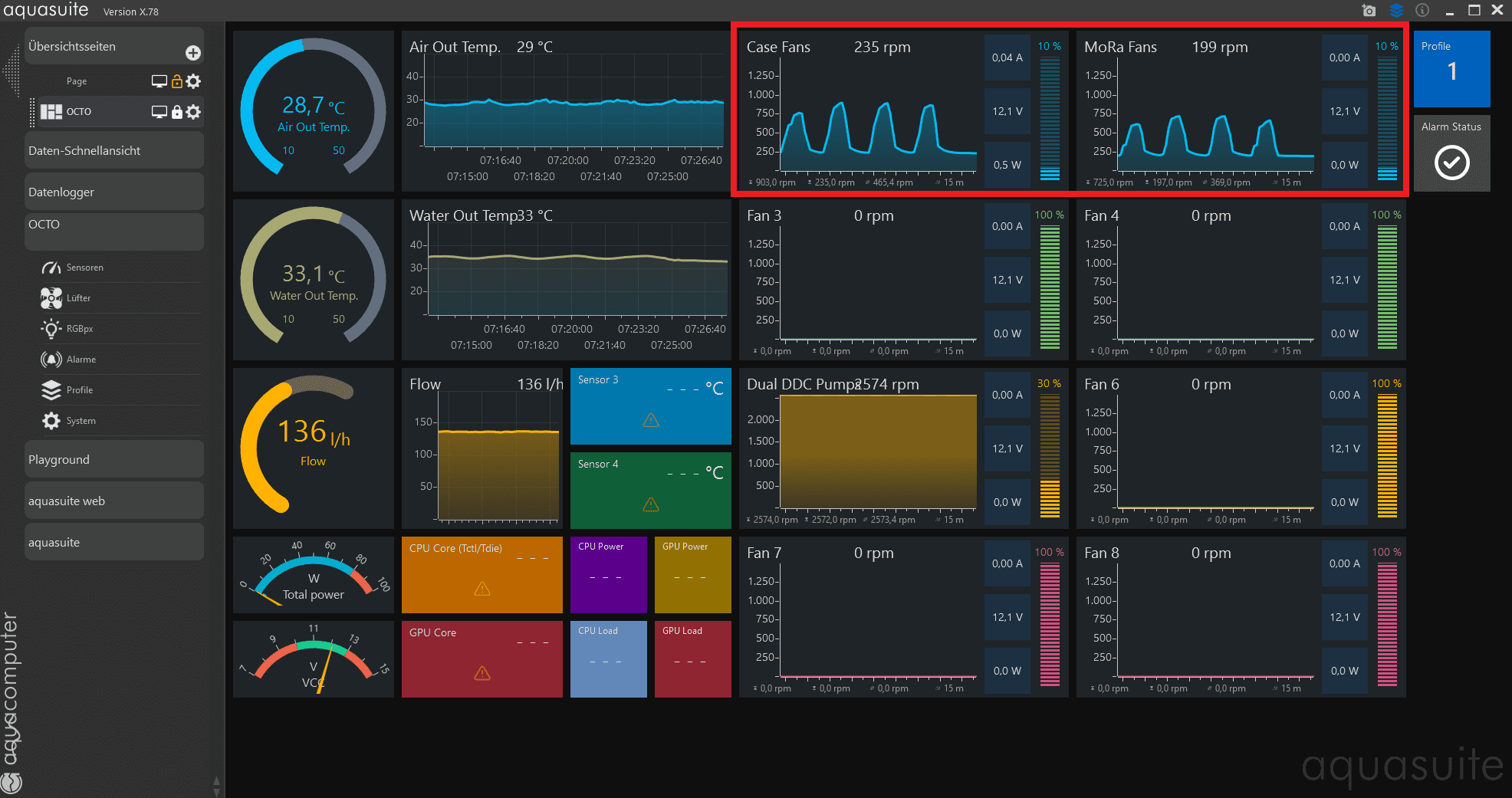Click the Flow 136 l/h gauge
1512x798 pixels.
pos(314,448)
